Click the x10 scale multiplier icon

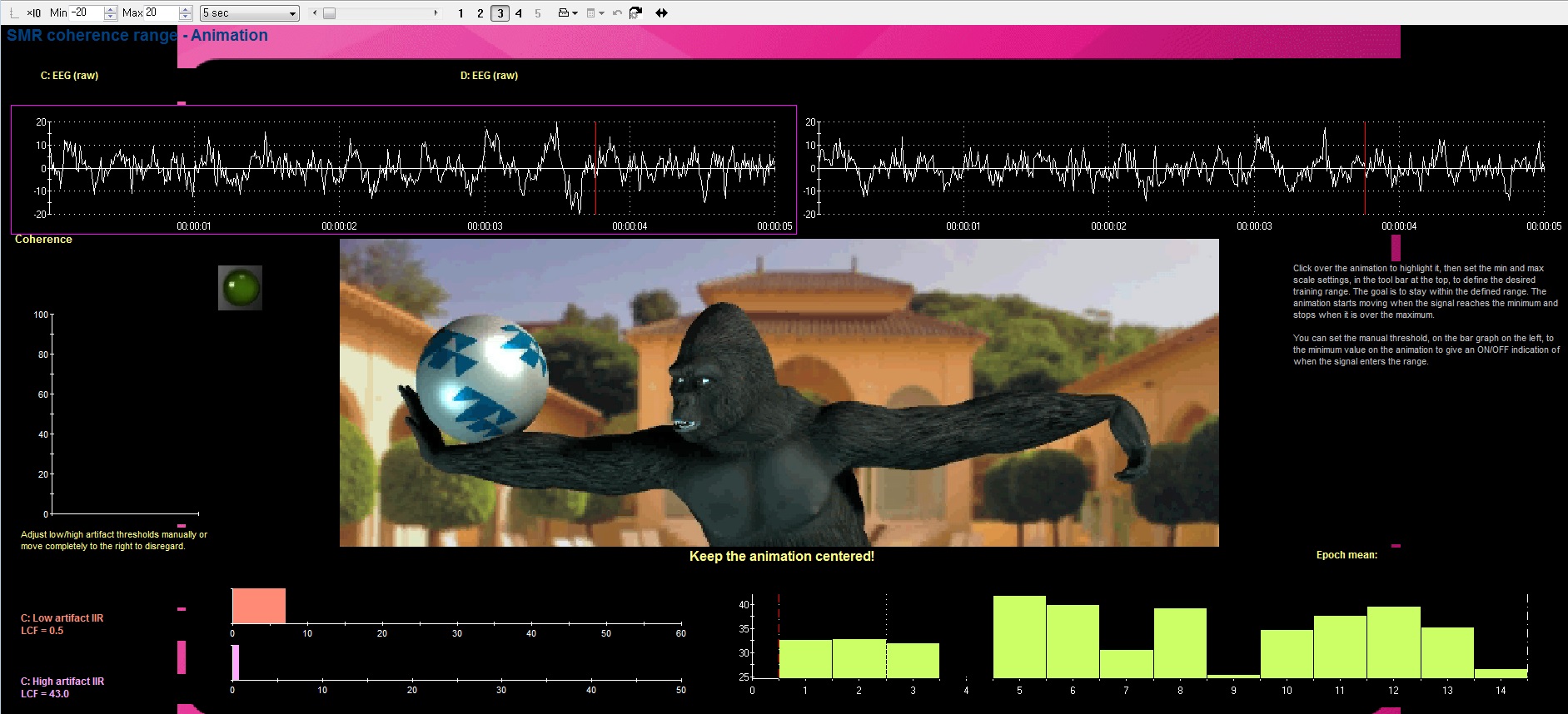(33, 13)
